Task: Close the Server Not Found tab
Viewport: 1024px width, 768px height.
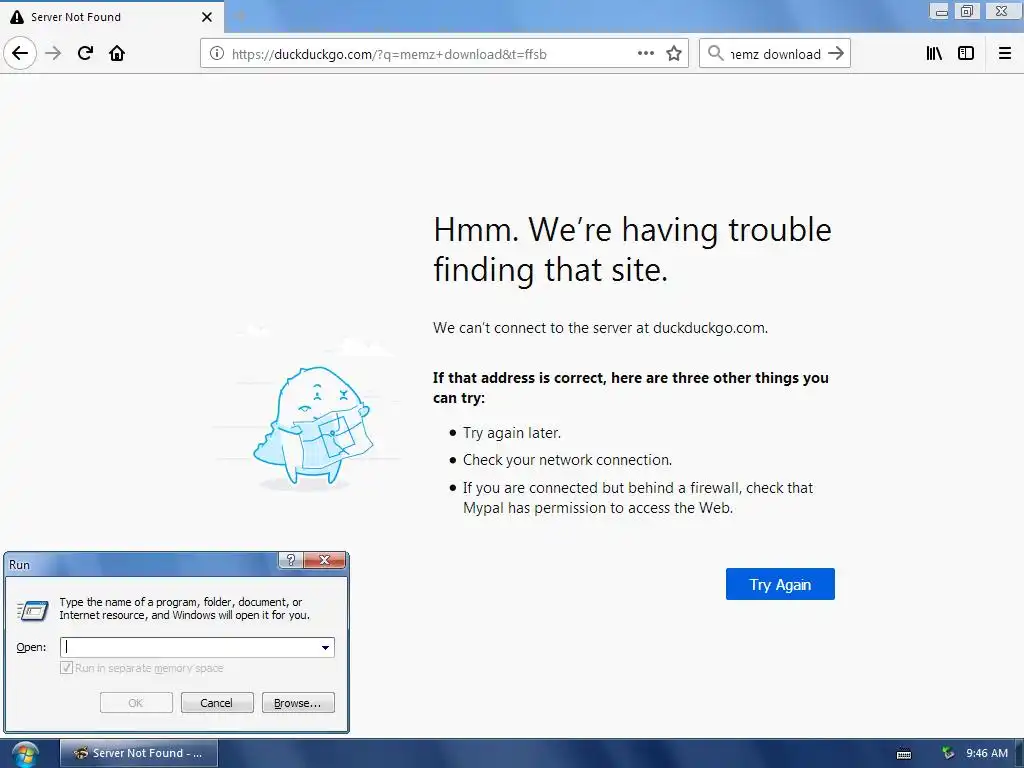Action: click(x=206, y=17)
